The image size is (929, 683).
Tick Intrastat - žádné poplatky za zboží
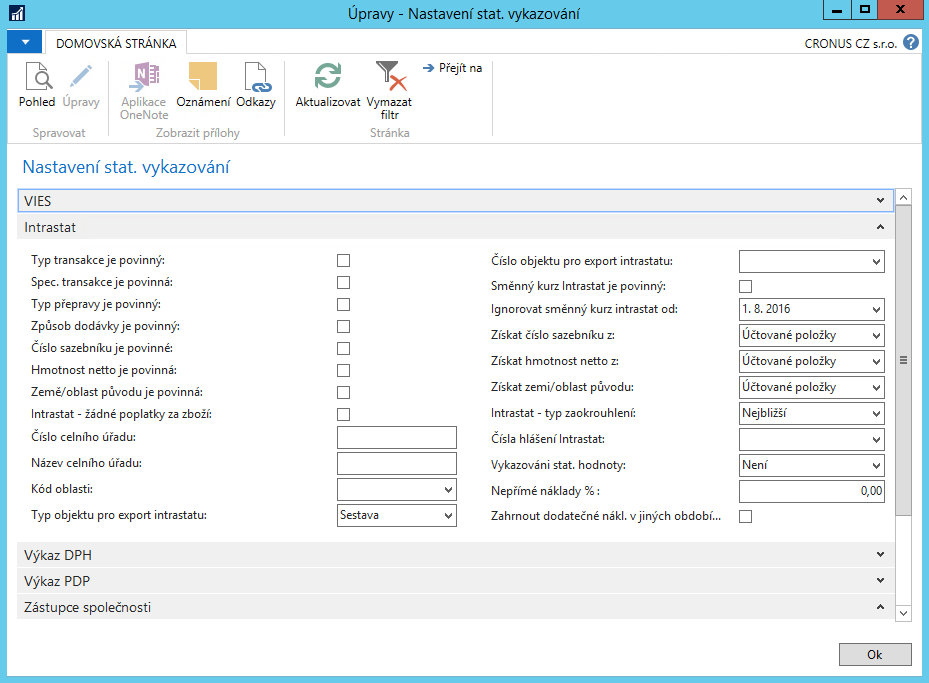pyautogui.click(x=344, y=414)
